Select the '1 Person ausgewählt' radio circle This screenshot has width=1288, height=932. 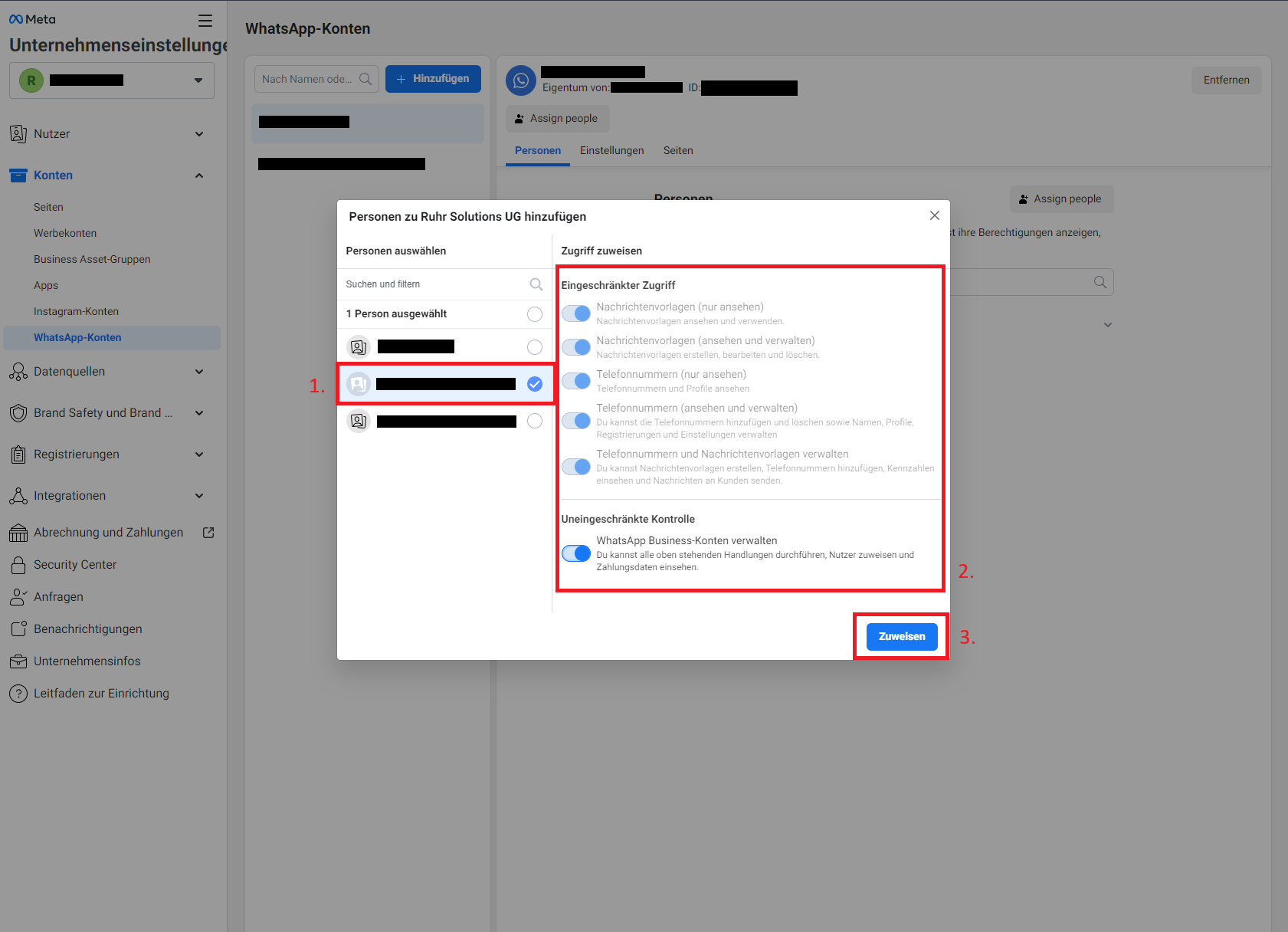pos(535,314)
